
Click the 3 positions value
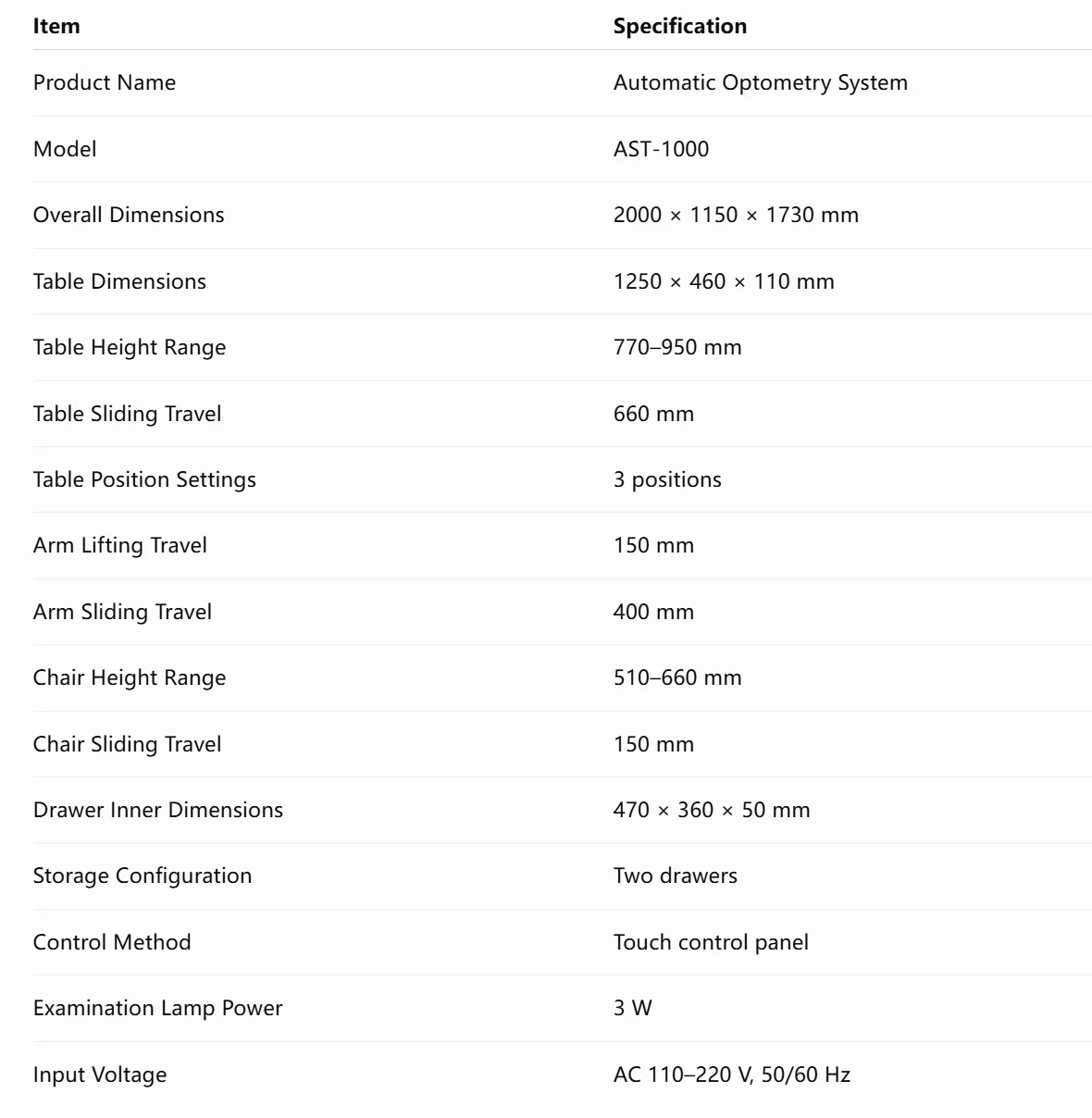(667, 479)
